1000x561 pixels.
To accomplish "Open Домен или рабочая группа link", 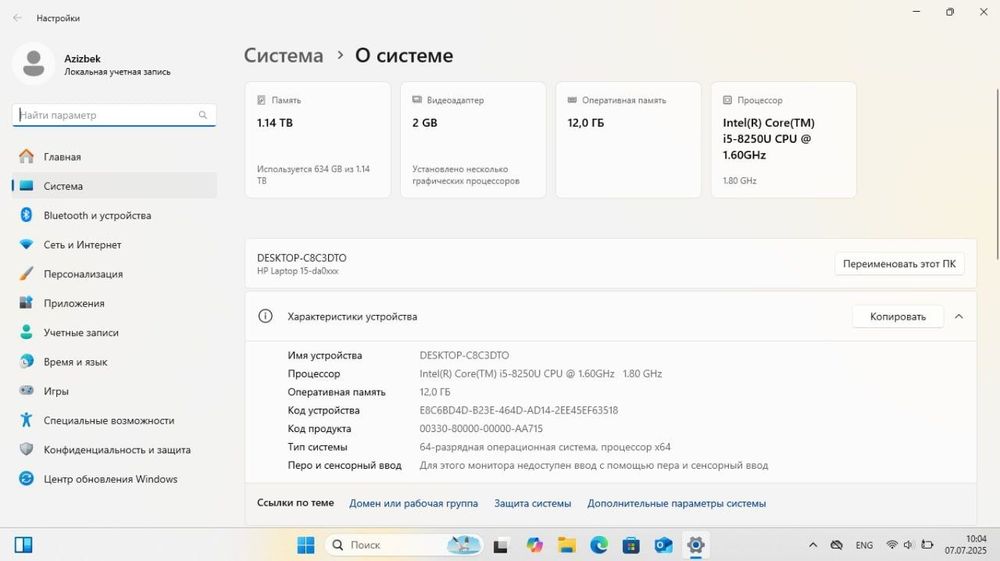I will (413, 503).
